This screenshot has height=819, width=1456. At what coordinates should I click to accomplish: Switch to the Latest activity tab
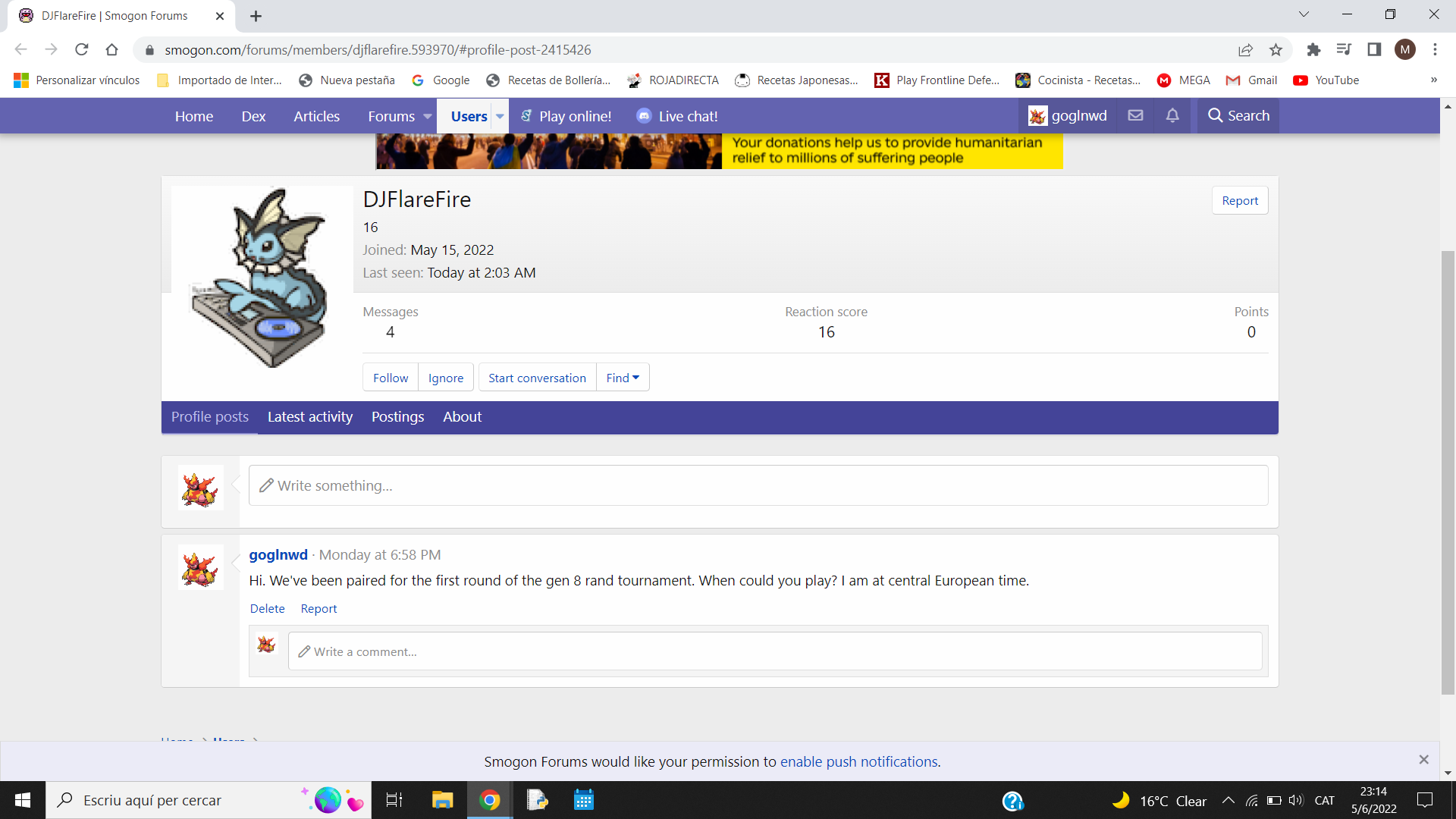pos(309,417)
